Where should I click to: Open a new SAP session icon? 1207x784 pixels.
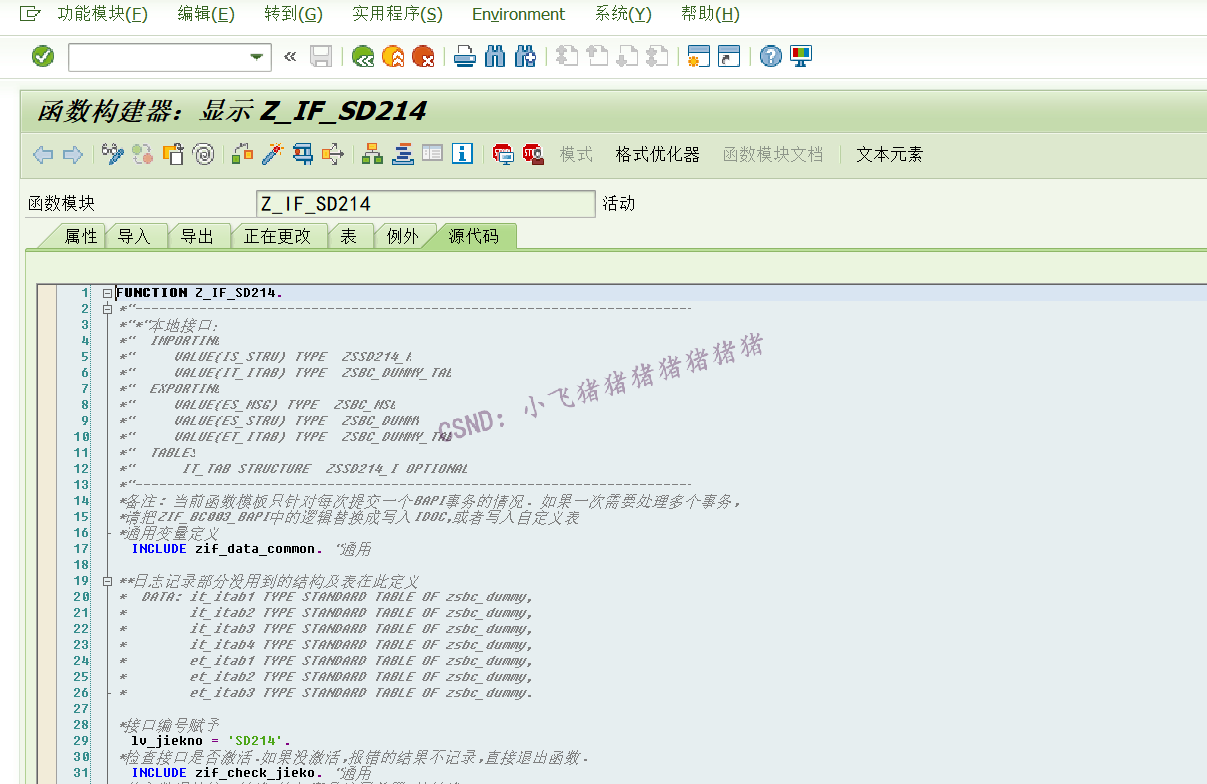click(x=697, y=57)
